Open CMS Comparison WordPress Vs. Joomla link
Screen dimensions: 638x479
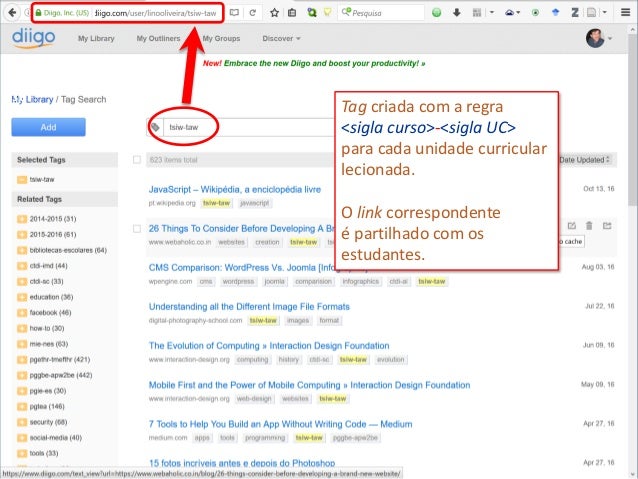[241, 267]
